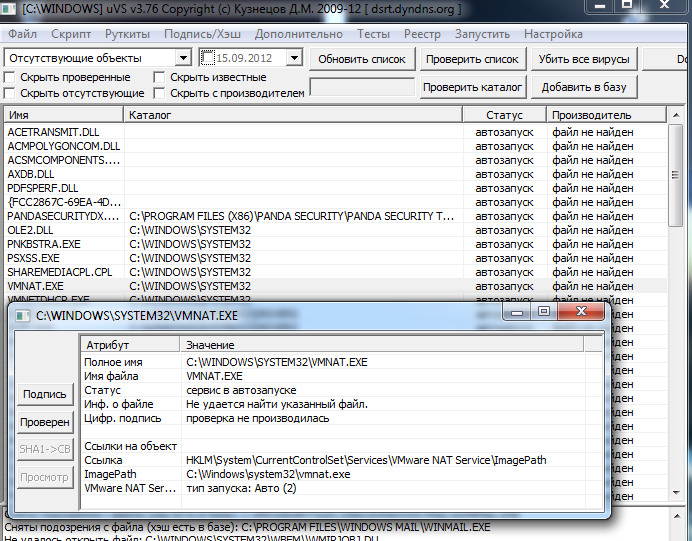692x541 pixels.
Task: Click the main list scrollbar thumb
Action: point(675,175)
